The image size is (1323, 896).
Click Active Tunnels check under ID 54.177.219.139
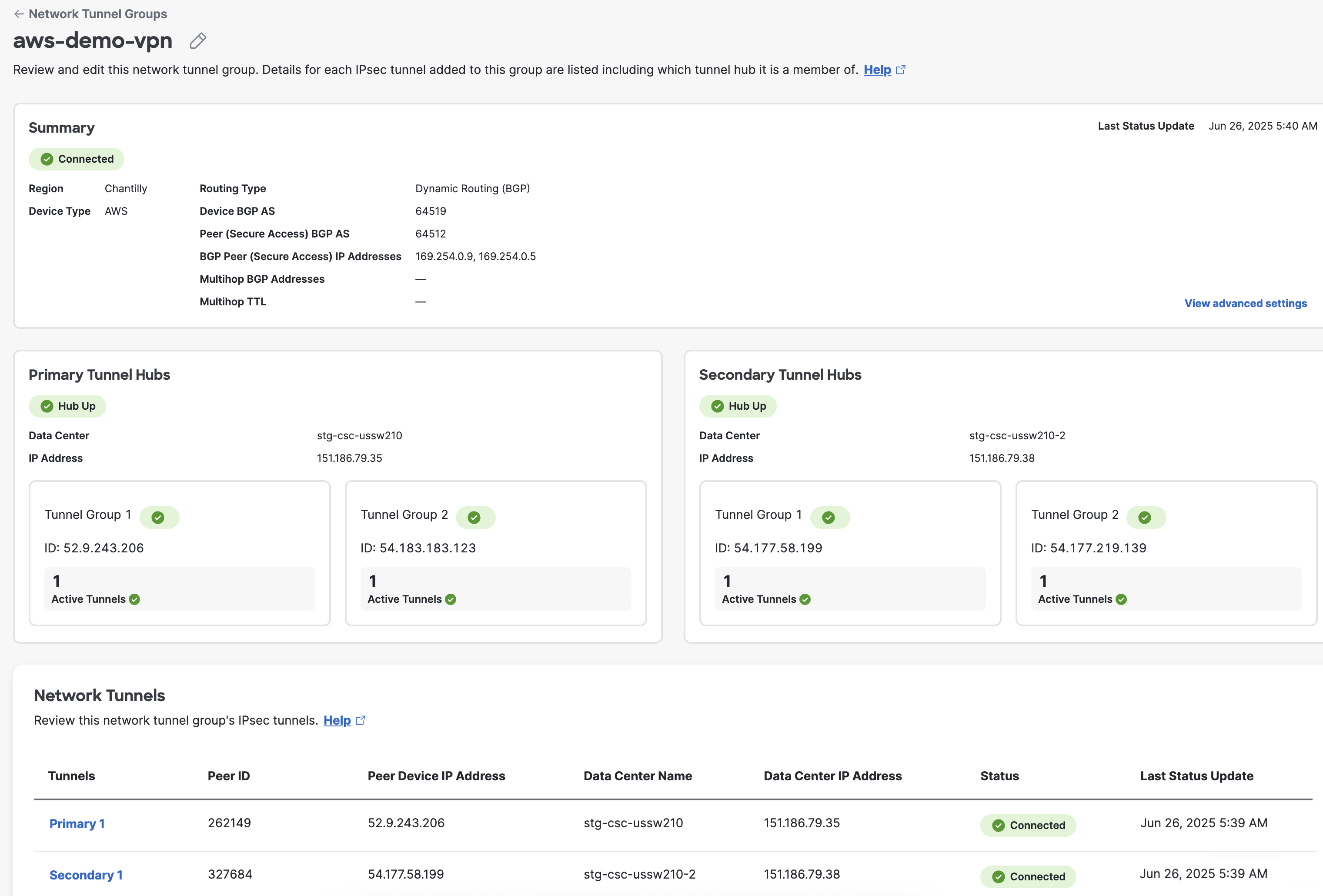coord(1121,599)
